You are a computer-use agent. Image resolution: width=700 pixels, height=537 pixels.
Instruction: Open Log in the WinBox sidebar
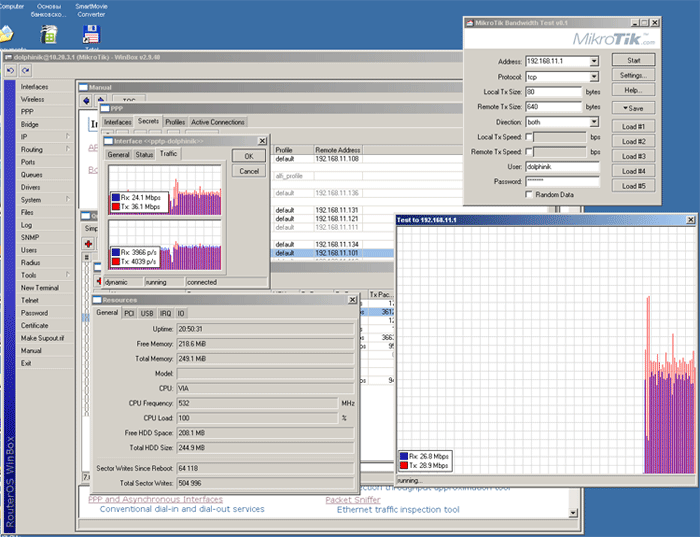tap(26, 225)
